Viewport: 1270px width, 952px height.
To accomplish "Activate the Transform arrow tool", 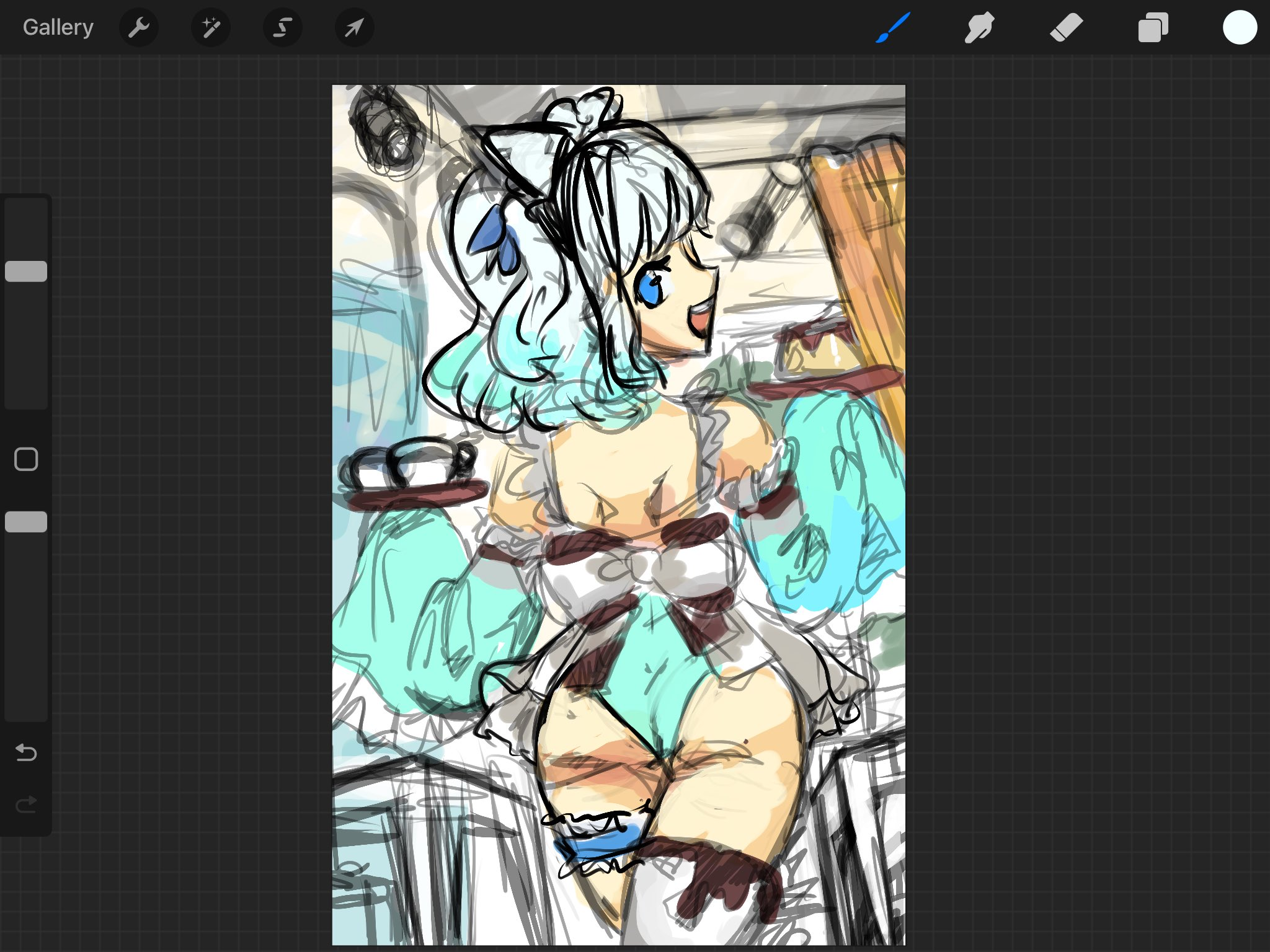I will [354, 27].
